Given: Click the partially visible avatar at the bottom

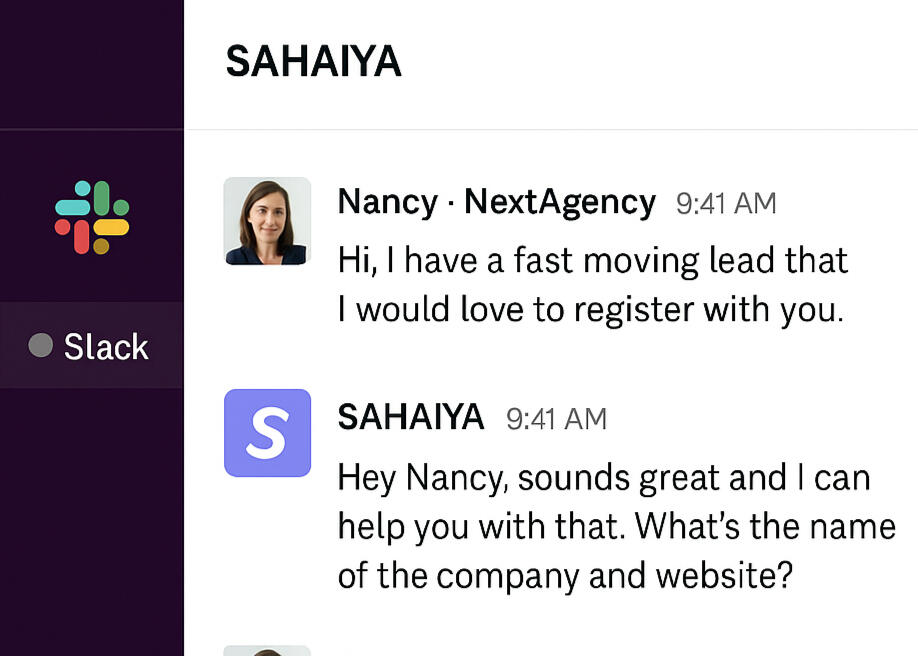Looking at the screenshot, I should (x=267, y=650).
